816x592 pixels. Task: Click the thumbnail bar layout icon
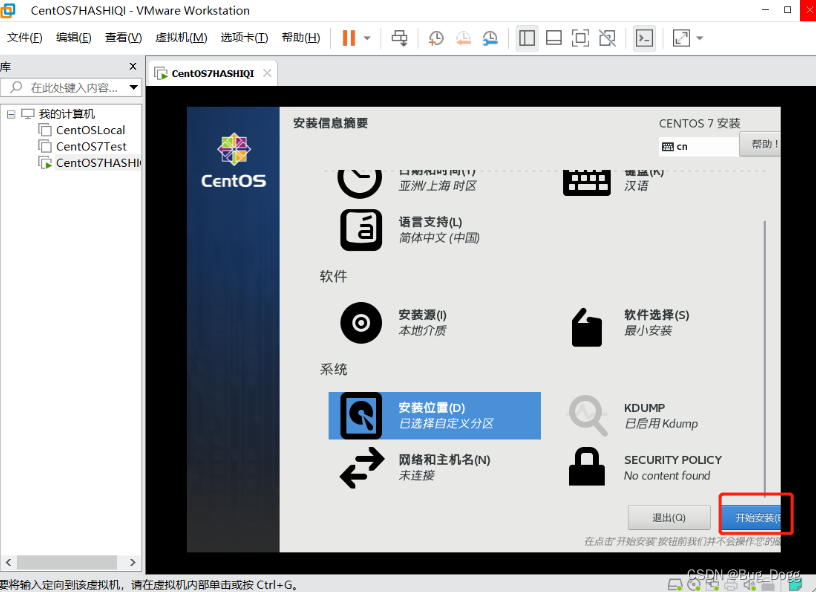(553, 38)
